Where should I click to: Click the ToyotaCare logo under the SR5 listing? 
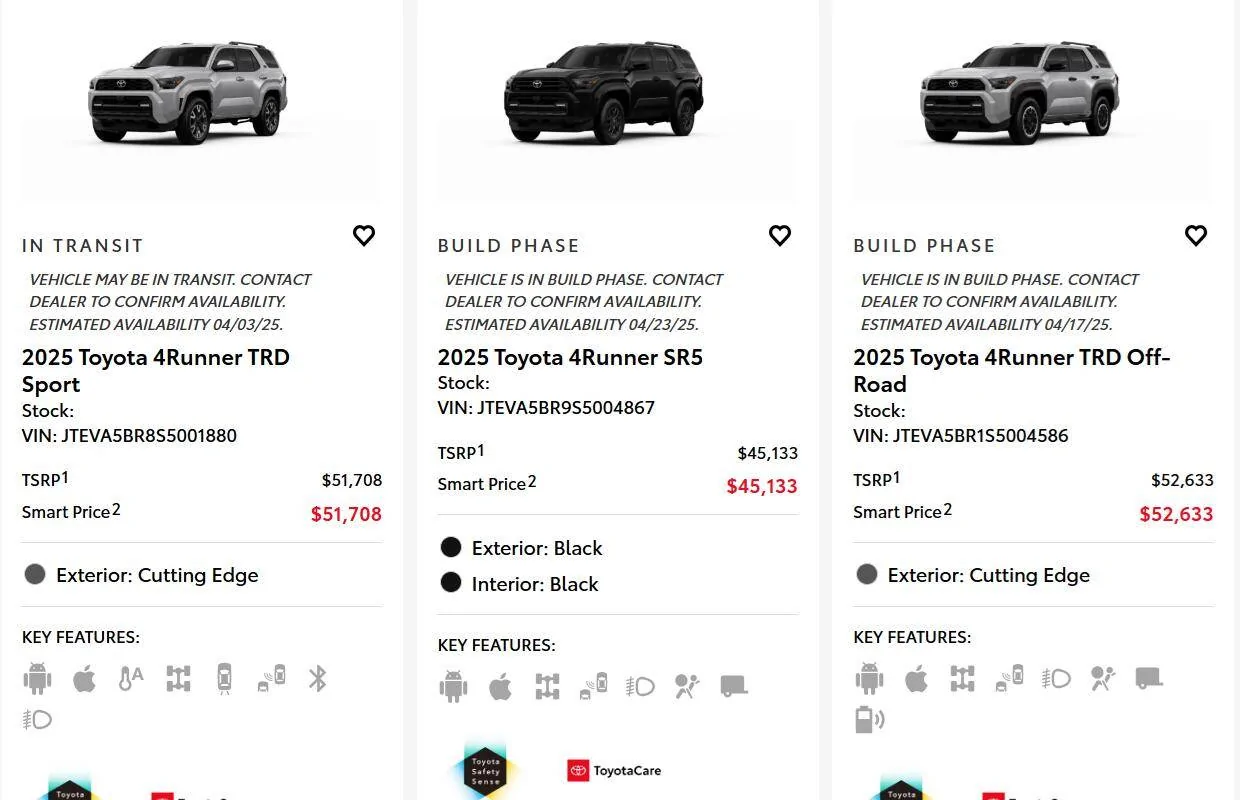tap(613, 770)
